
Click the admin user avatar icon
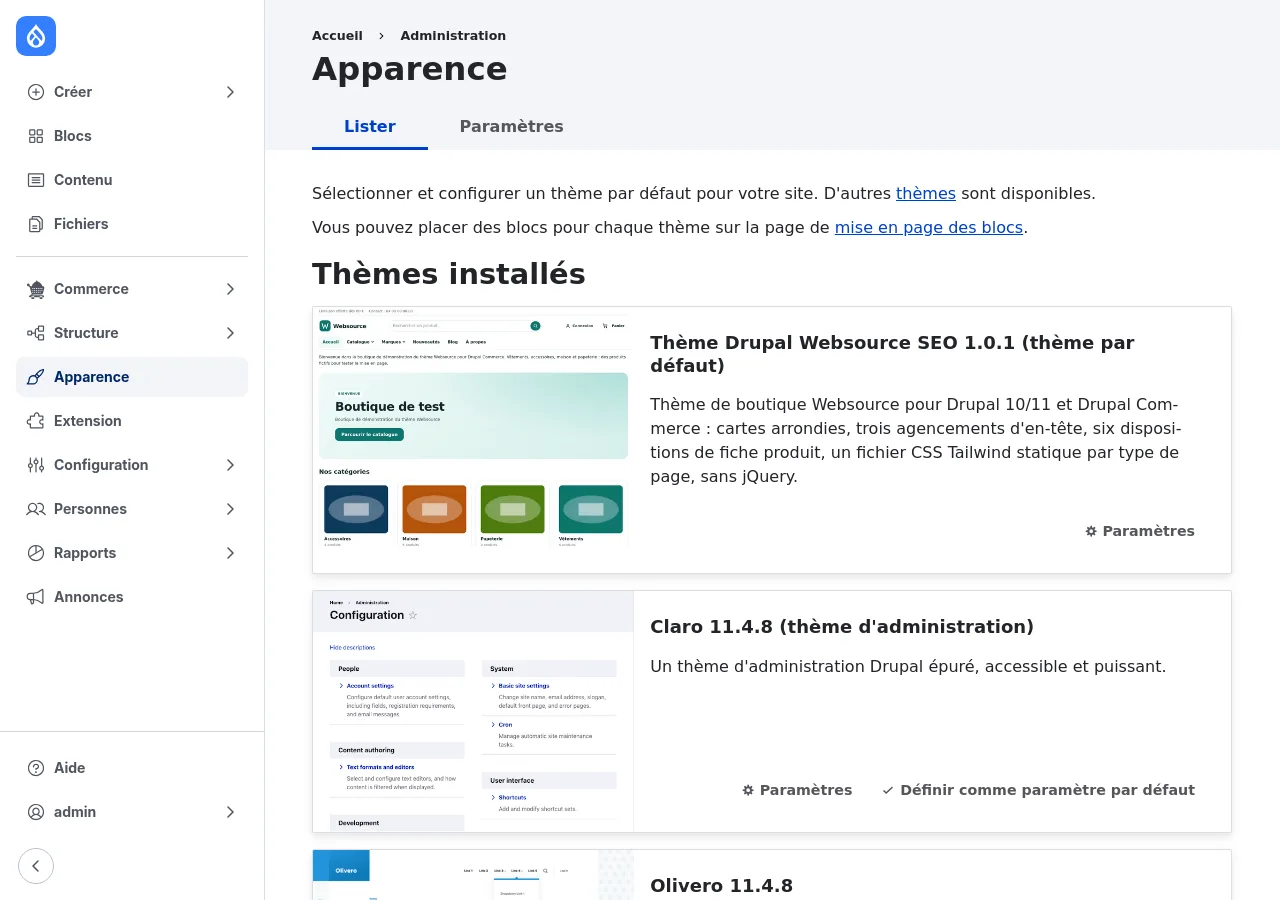pyautogui.click(x=36, y=812)
